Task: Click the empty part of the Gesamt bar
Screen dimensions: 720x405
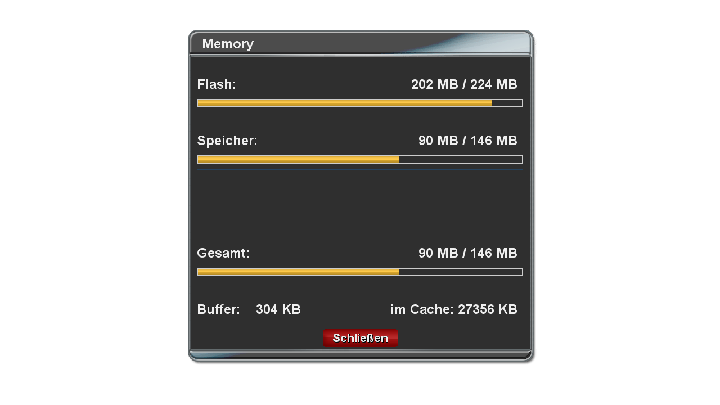Action: tap(460, 271)
